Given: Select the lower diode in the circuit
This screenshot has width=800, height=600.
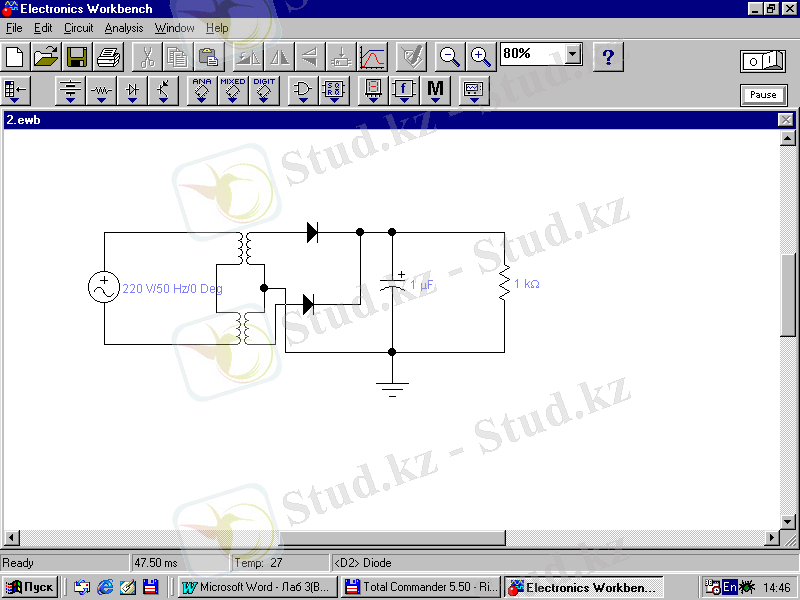Looking at the screenshot, I should click(308, 305).
